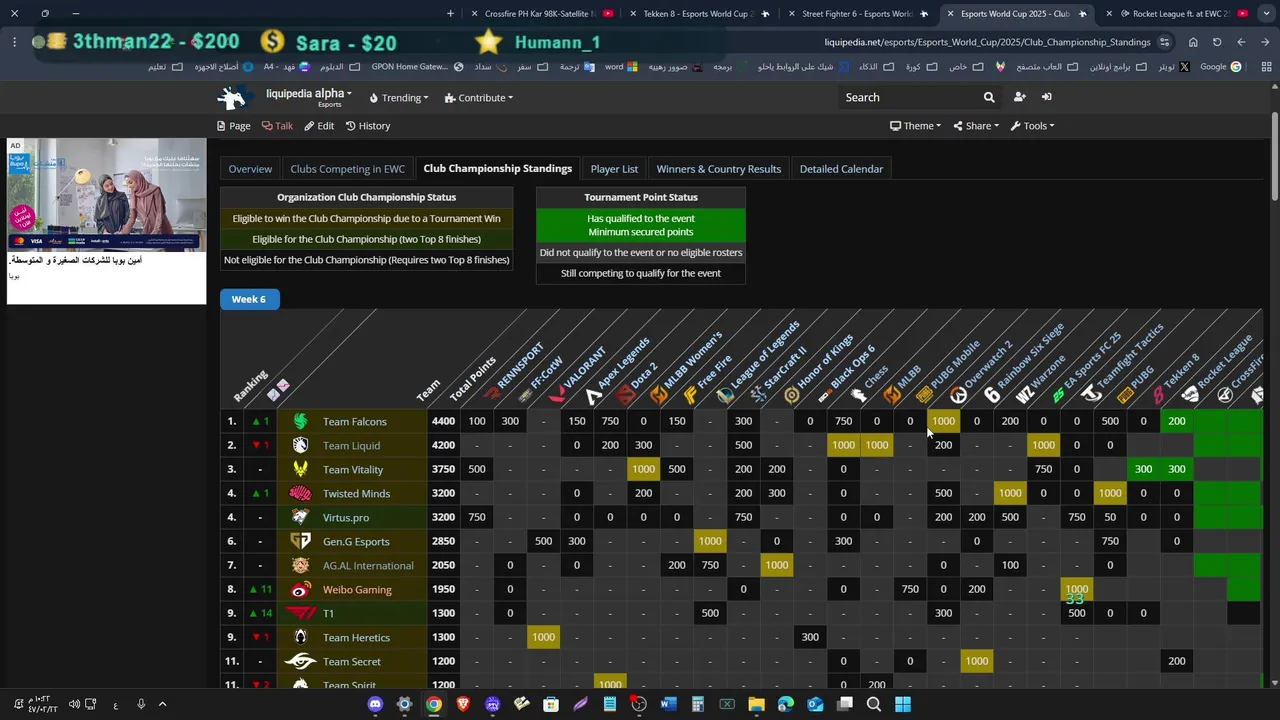Expand the Contribute dropdown menu
The image size is (1280, 720).
tap(479, 98)
